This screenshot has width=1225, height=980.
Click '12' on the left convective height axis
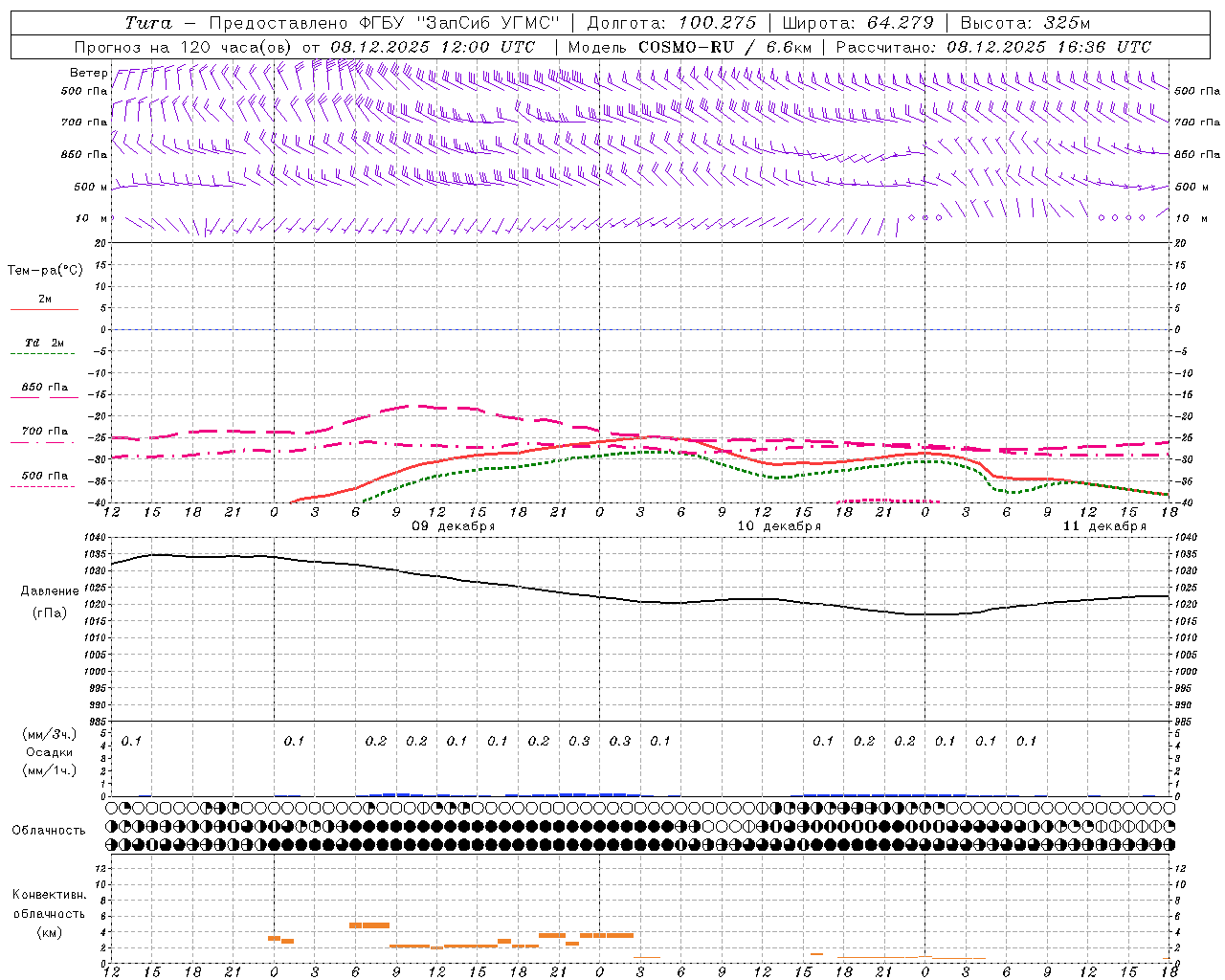click(102, 868)
